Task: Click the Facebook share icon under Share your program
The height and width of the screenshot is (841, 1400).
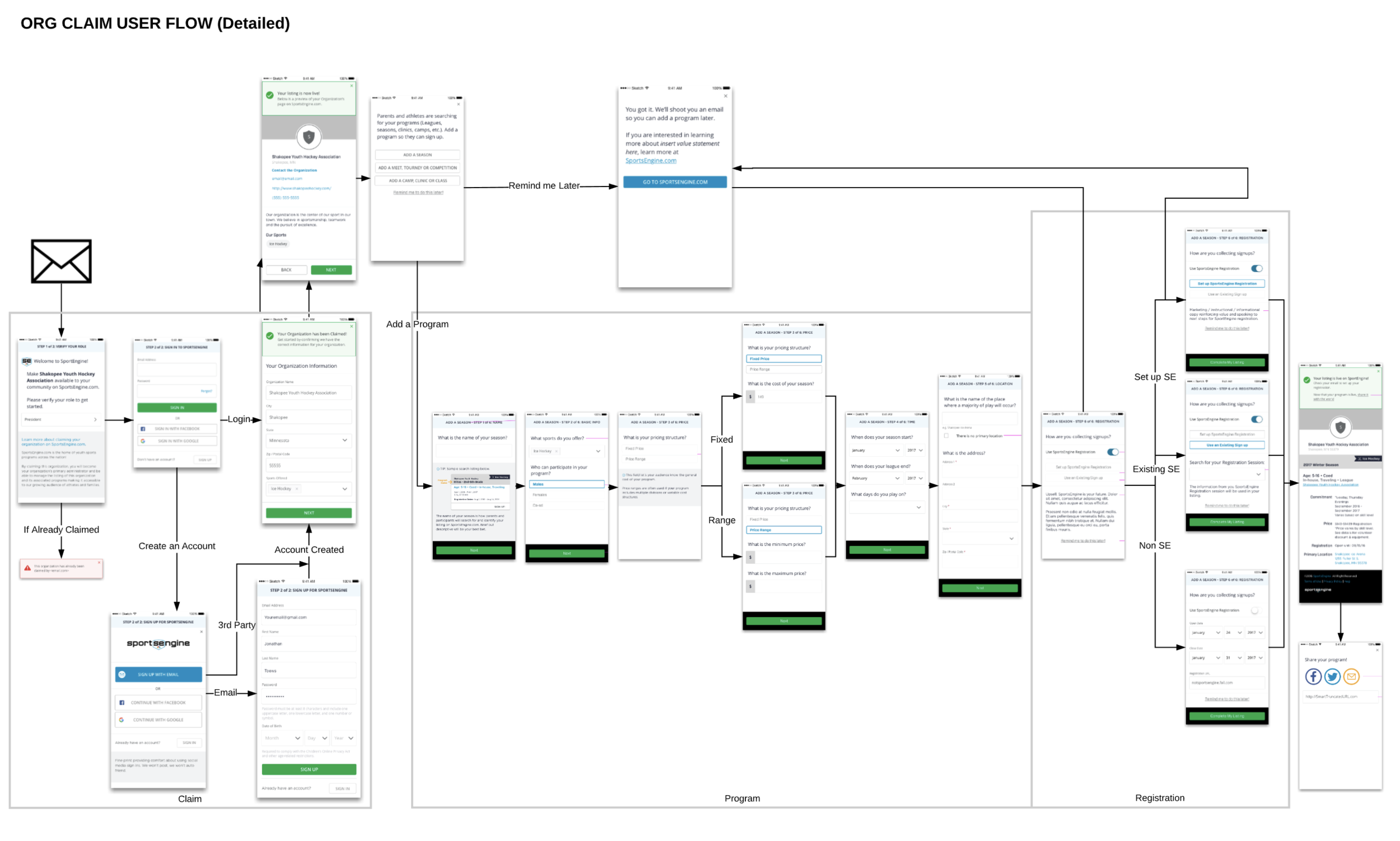Action: tap(1313, 676)
